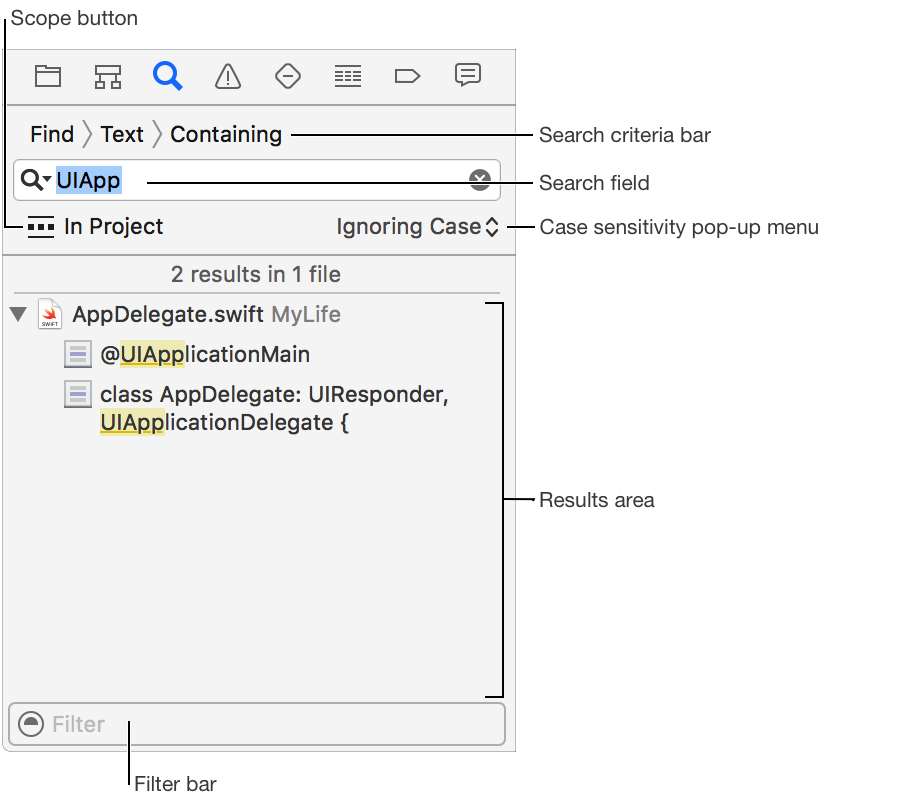Switch to the Symbol navigator icon
This screenshot has height=802, width=902.
pyautogui.click(x=108, y=76)
